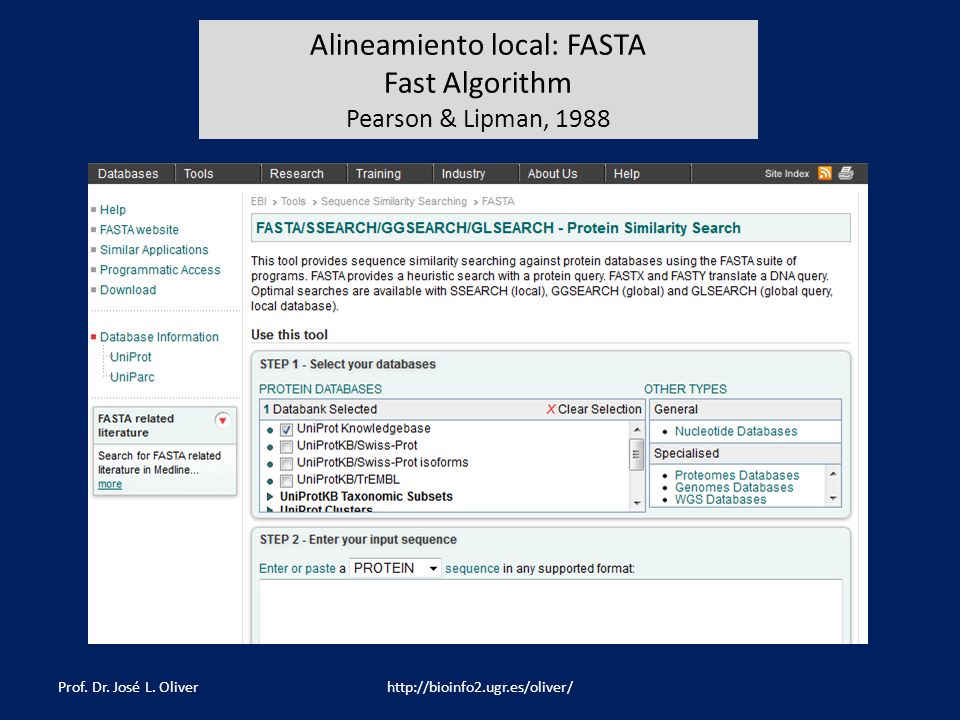Open the Tools menu

coord(198,174)
